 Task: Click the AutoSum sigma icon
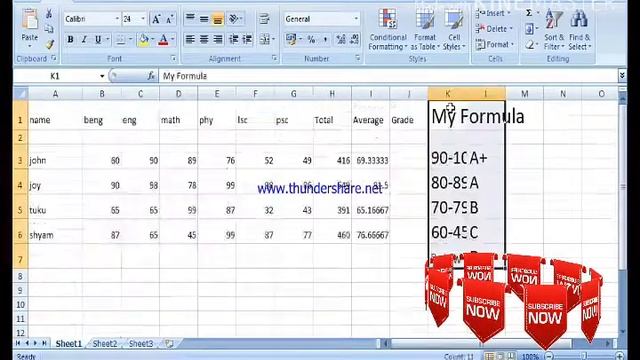[529, 13]
